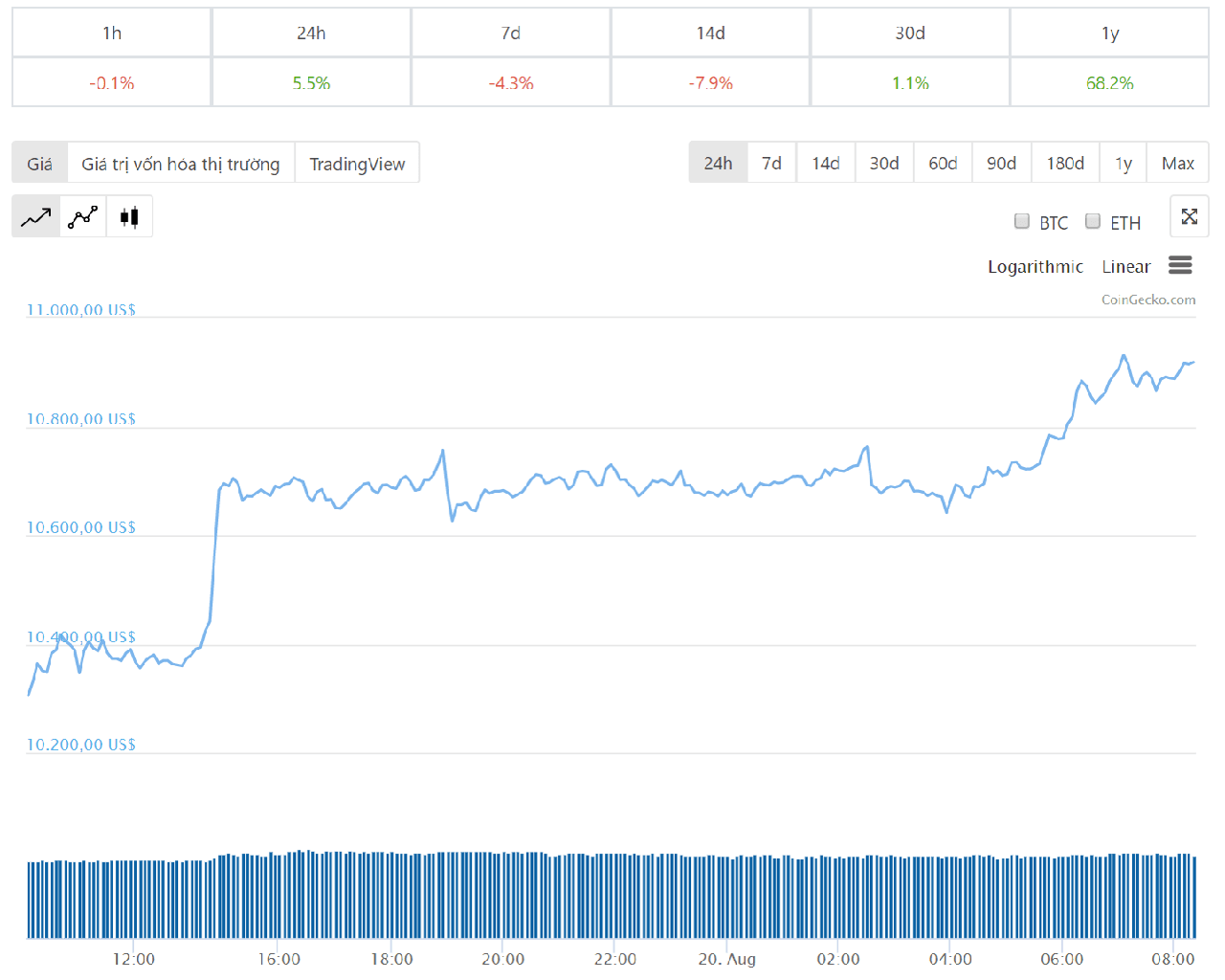Click the 10.200,00 US$ axis label
The image size is (1225, 980).
click(81, 744)
